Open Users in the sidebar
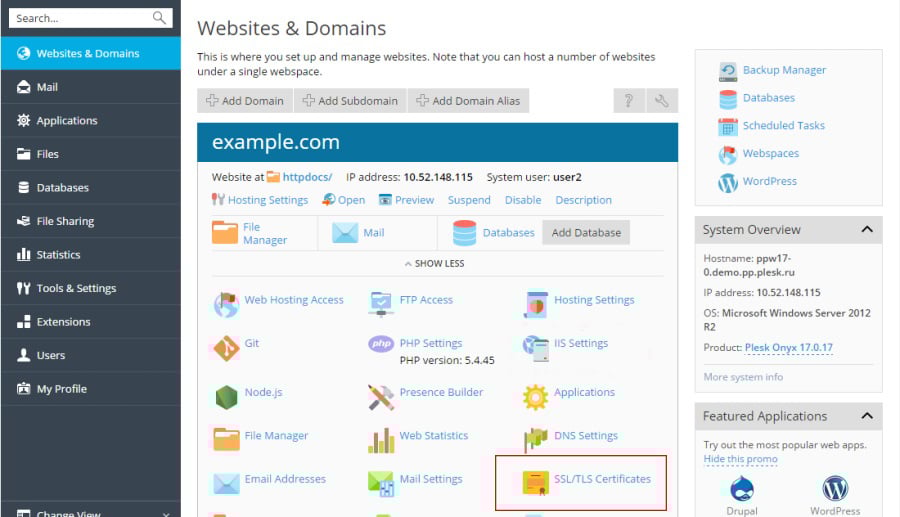 pos(91,356)
